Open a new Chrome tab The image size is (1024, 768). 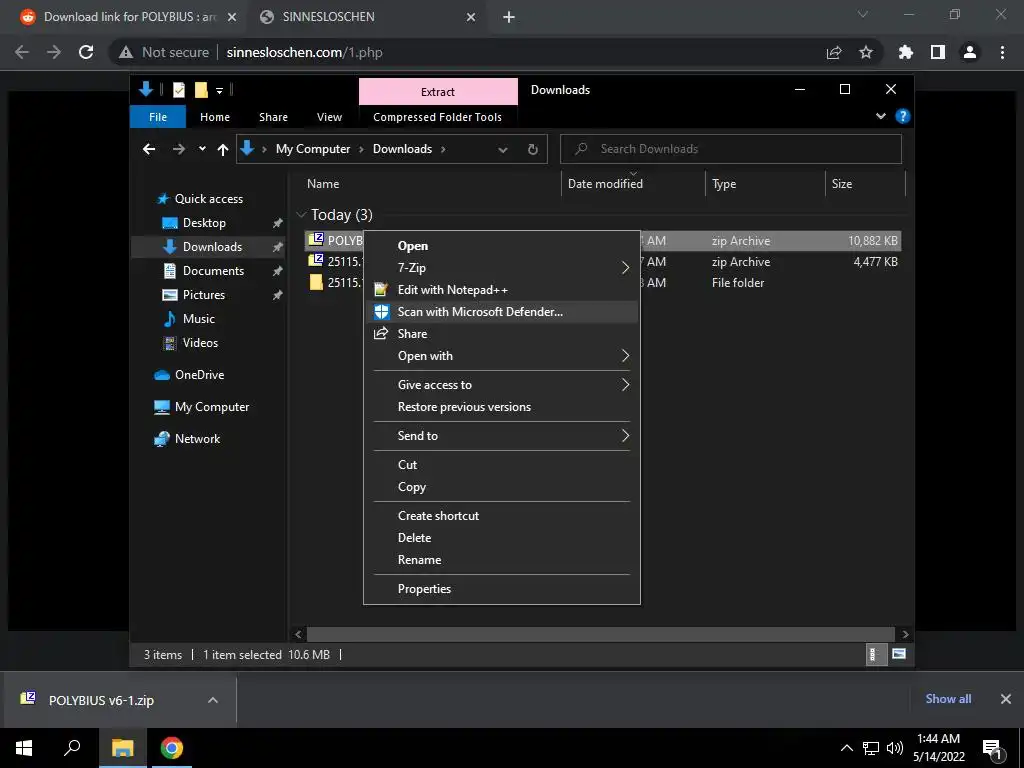click(509, 17)
